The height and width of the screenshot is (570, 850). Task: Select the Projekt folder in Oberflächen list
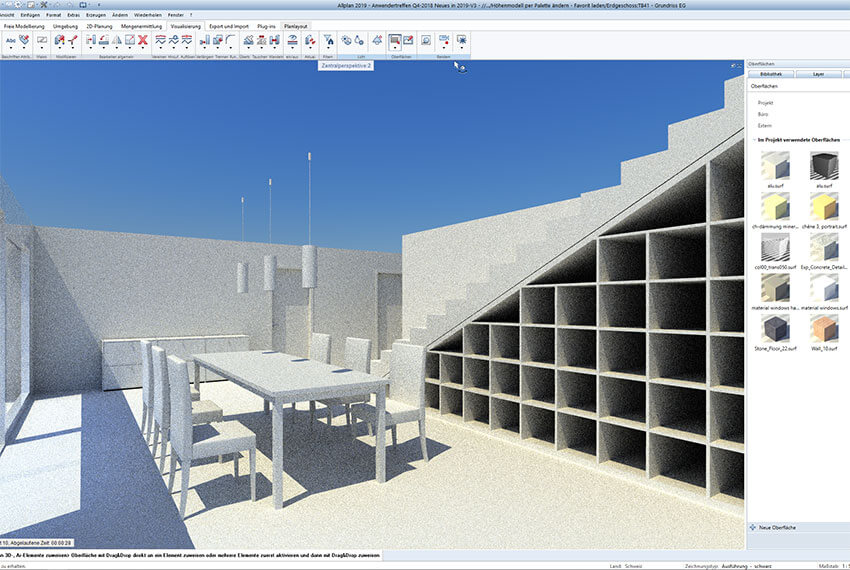[x=765, y=102]
